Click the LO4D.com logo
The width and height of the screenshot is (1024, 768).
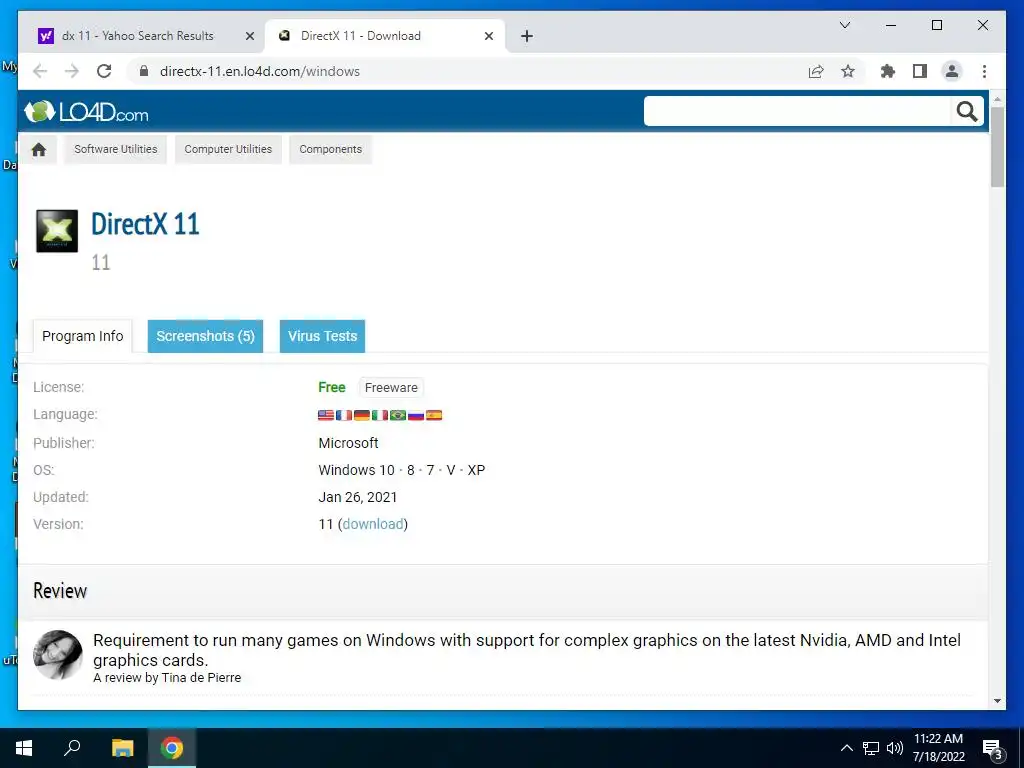pyautogui.click(x=86, y=112)
